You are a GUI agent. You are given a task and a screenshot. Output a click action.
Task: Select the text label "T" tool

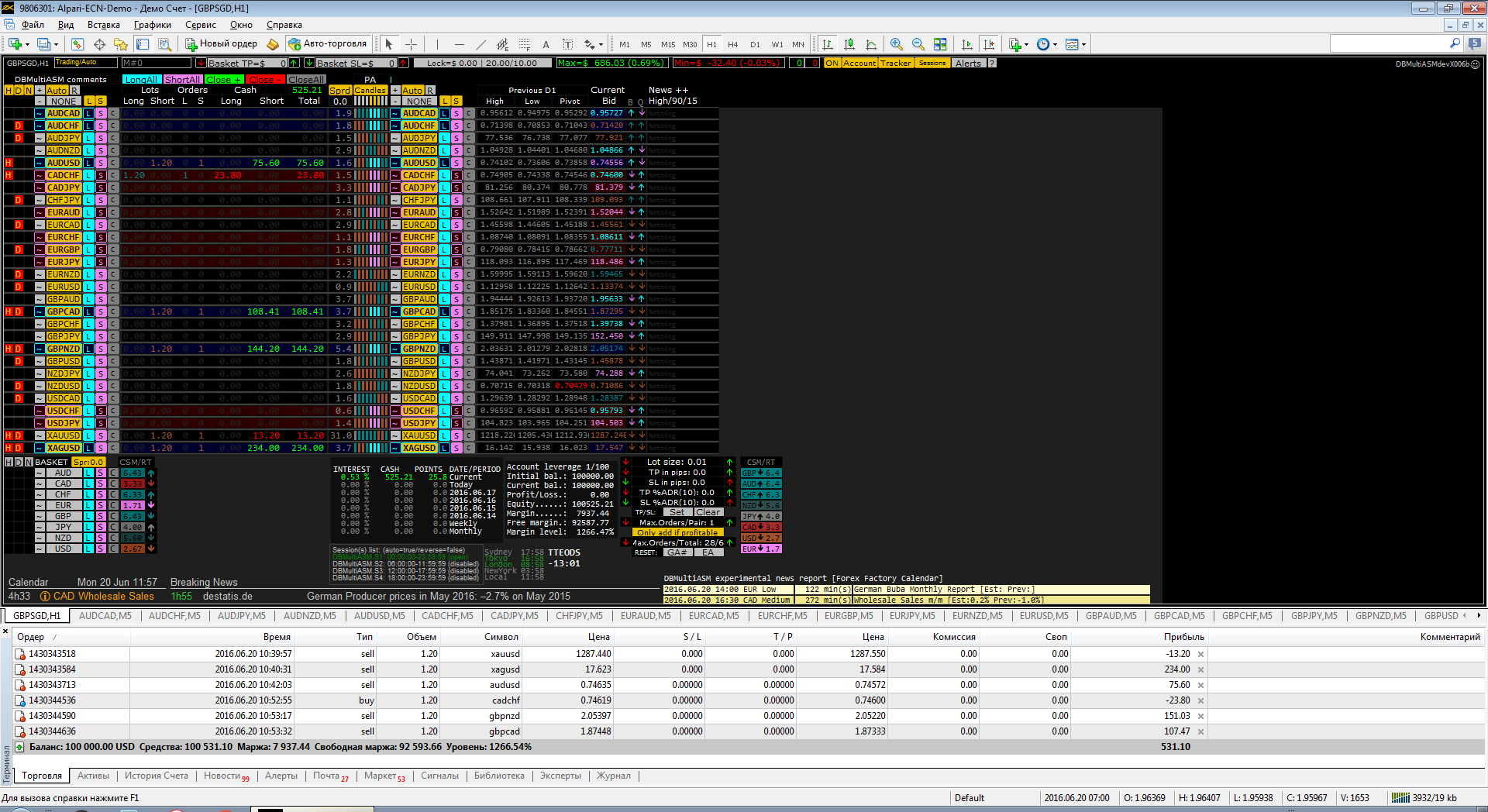pos(567,44)
